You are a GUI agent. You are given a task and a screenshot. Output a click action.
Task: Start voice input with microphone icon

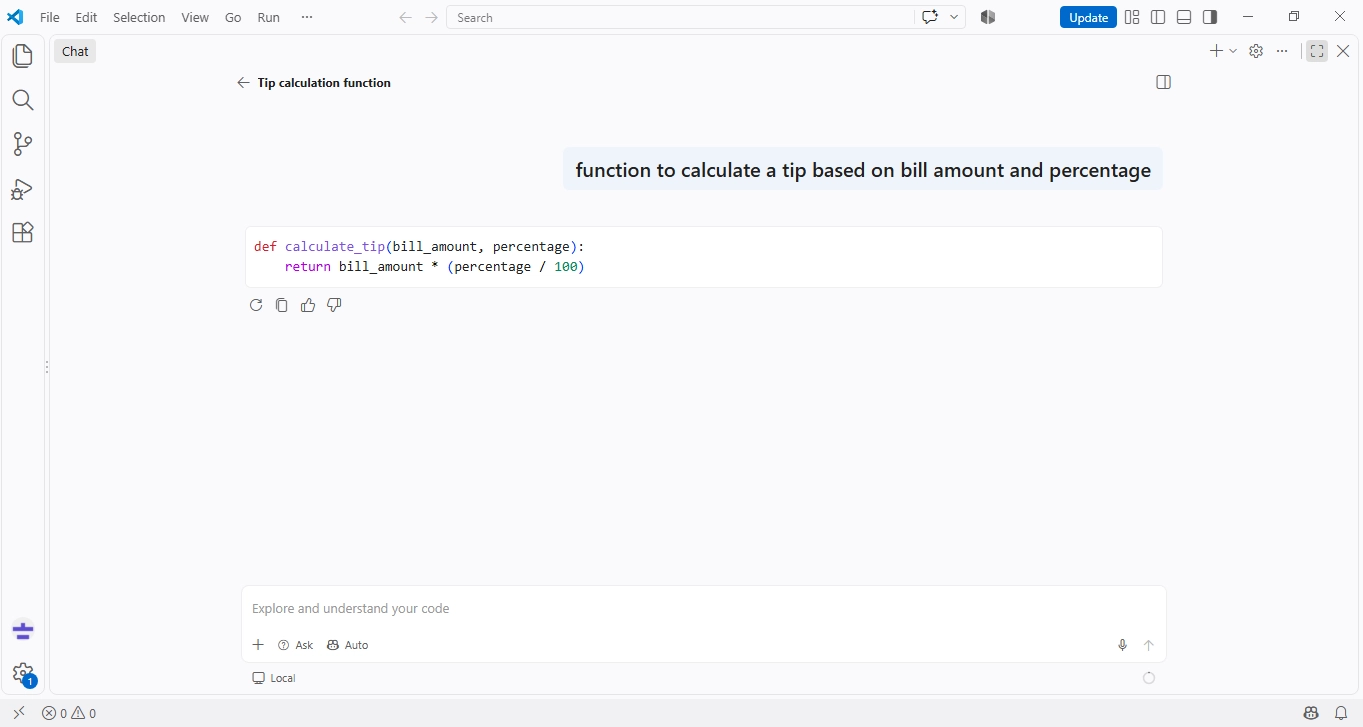1122,645
